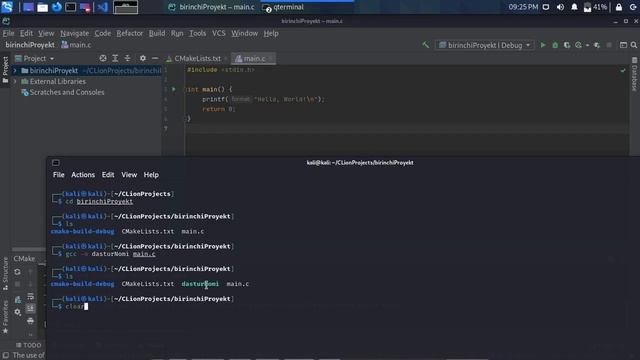Click the Collapse All icon in Project panel
Image resolution: width=640 pixels, height=360 pixels.
click(x=127, y=58)
